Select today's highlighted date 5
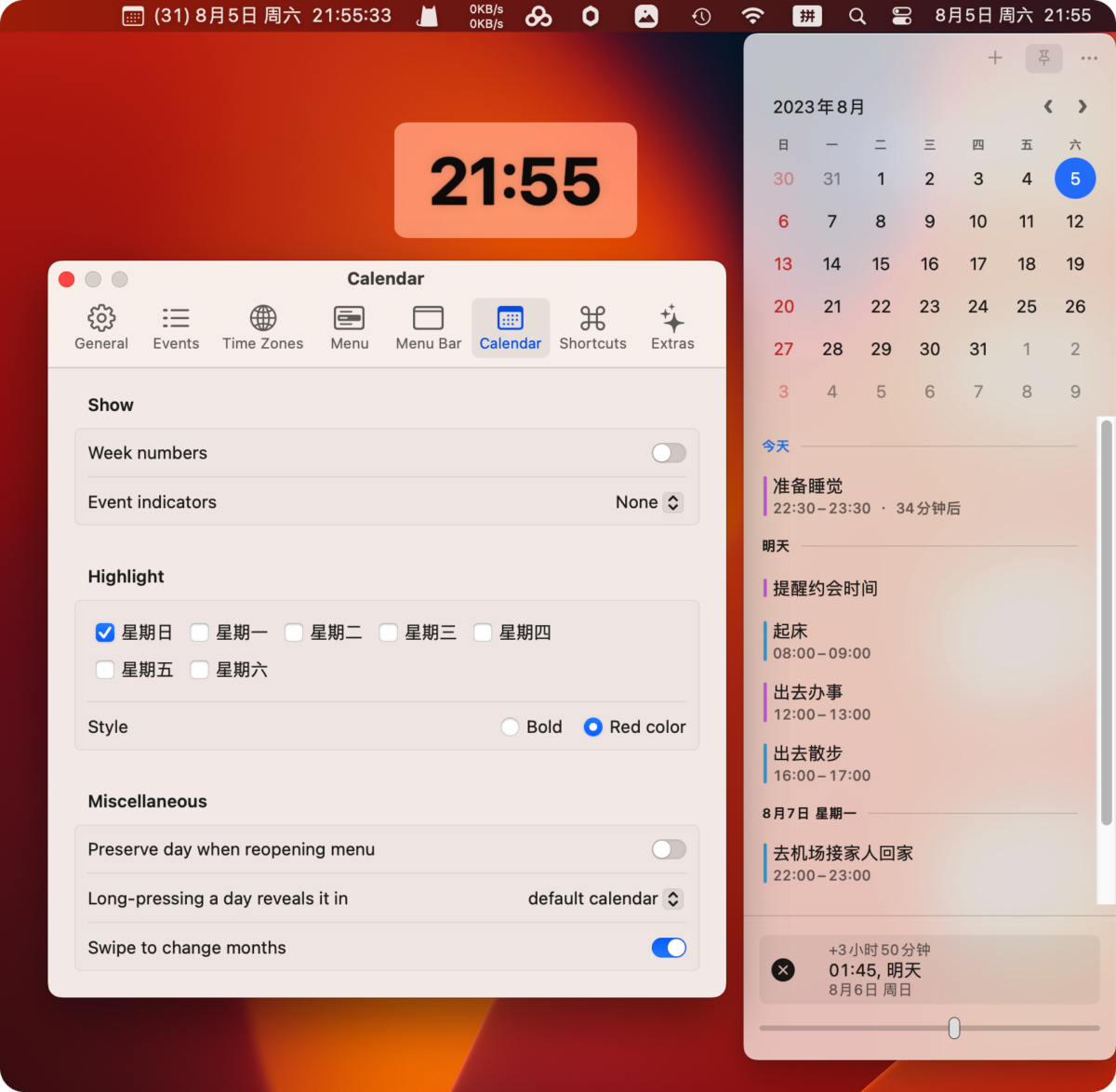Image resolution: width=1116 pixels, height=1092 pixels. (x=1075, y=179)
